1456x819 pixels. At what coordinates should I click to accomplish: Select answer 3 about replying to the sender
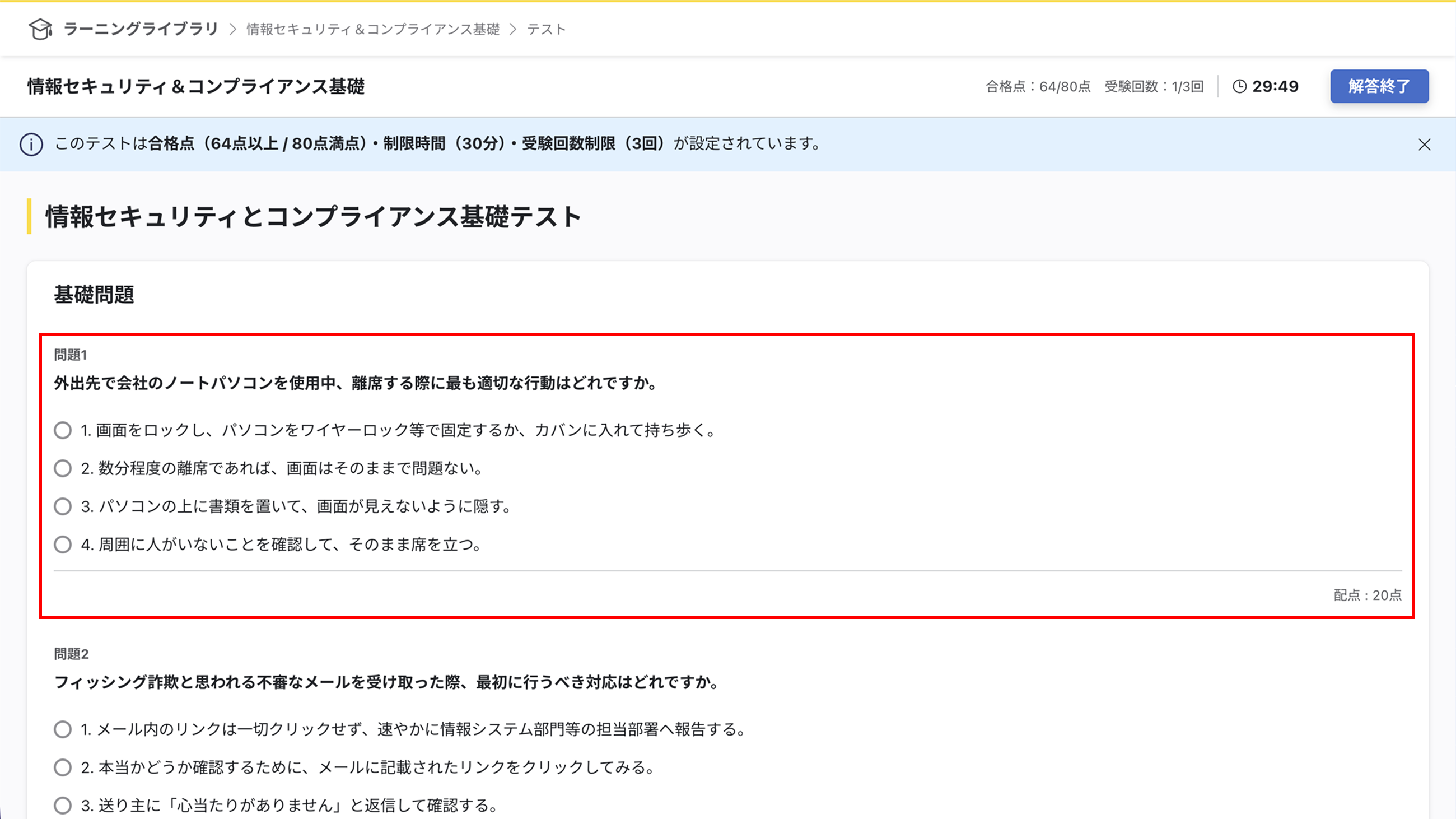[63, 805]
